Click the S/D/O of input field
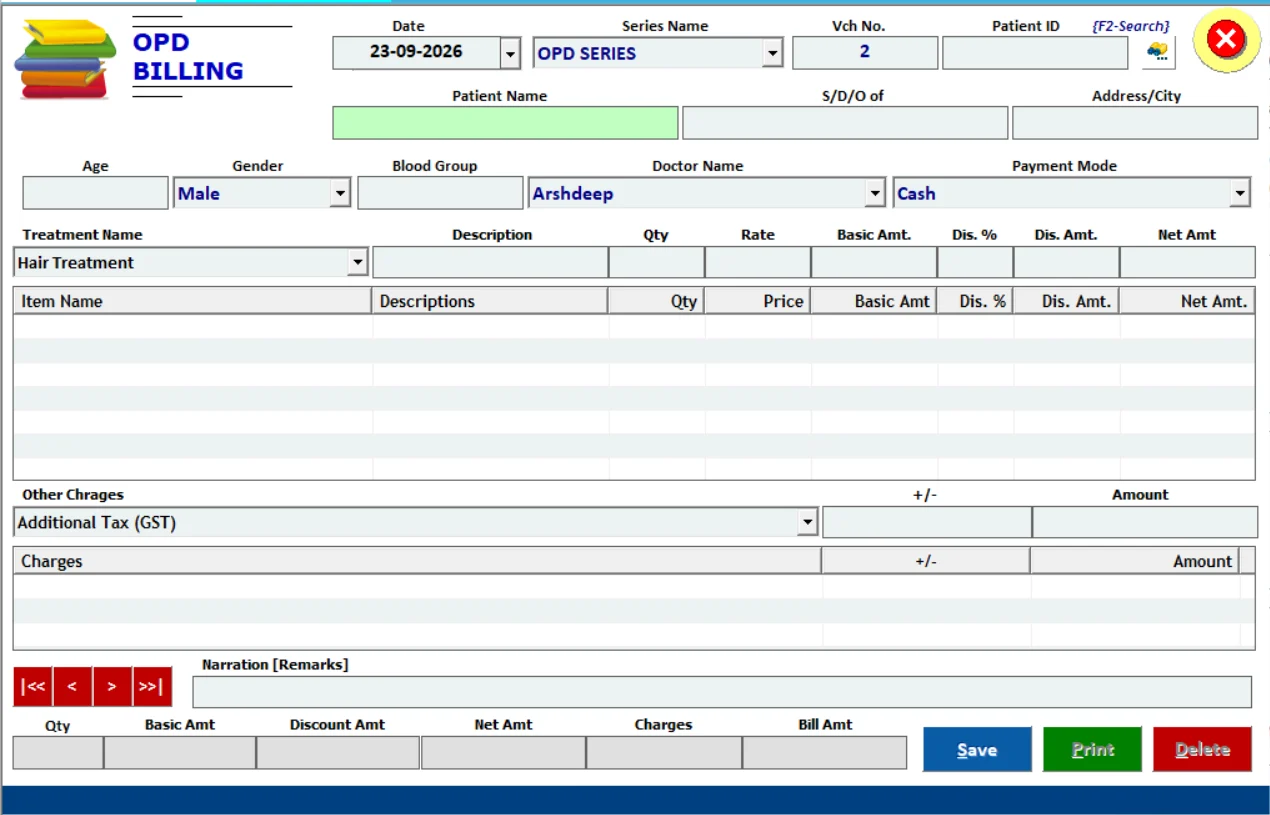Screen dimensions: 1270x815 point(845,123)
